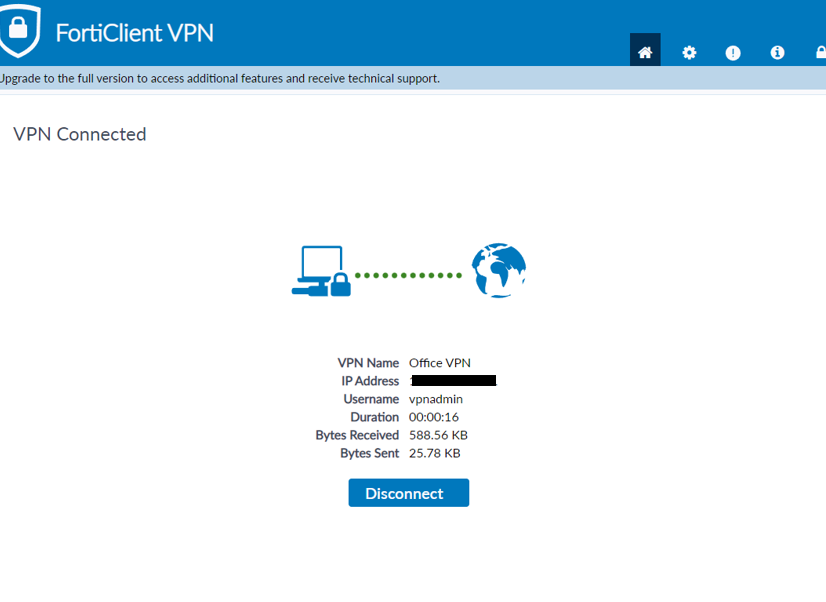Click the redacted IP address field
Image resolution: width=826 pixels, height=602 pixels.
[x=454, y=381]
